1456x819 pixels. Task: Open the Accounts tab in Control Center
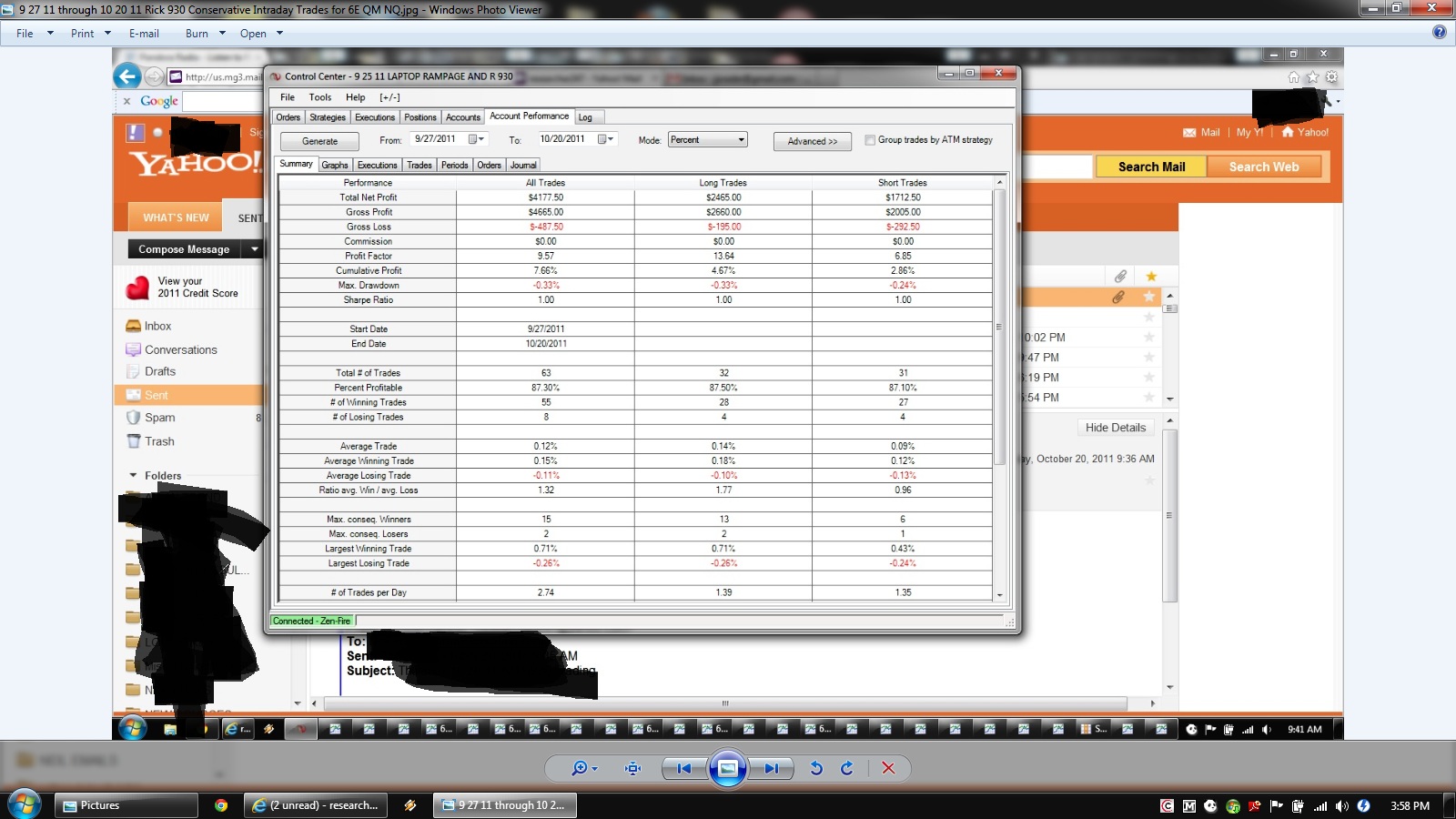(463, 117)
